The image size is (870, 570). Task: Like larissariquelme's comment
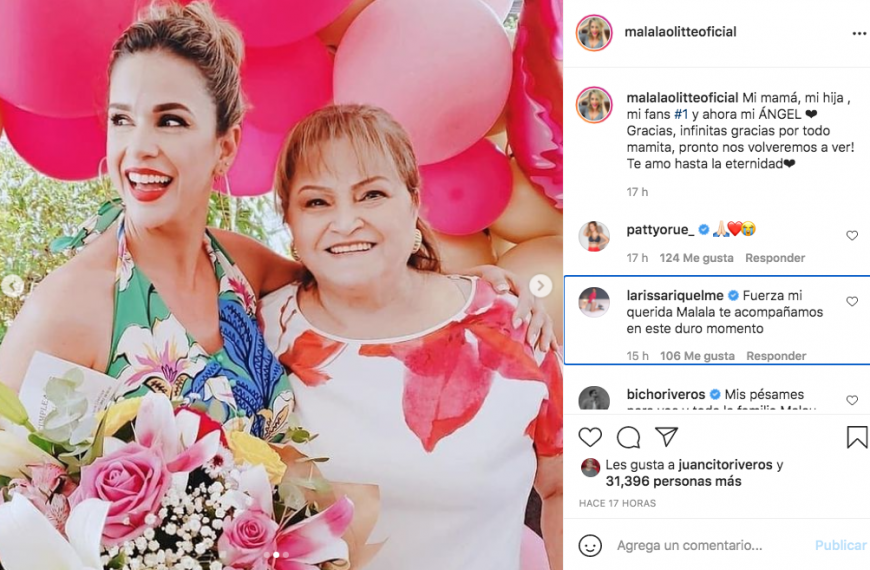click(852, 301)
